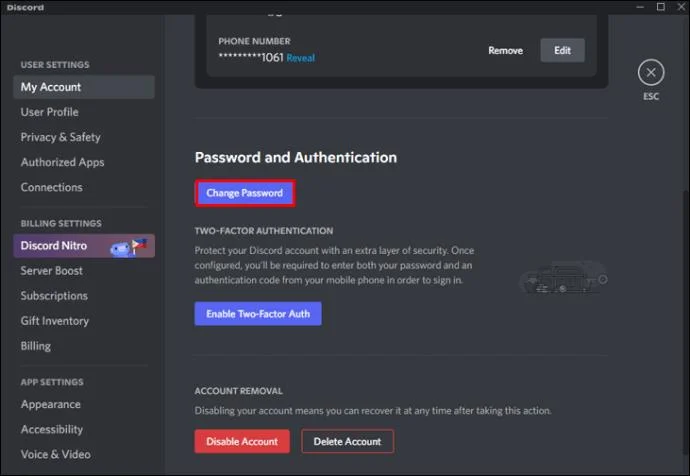This screenshot has width=690, height=476.
Task: Open Appearance settings
Action: coord(84,405)
